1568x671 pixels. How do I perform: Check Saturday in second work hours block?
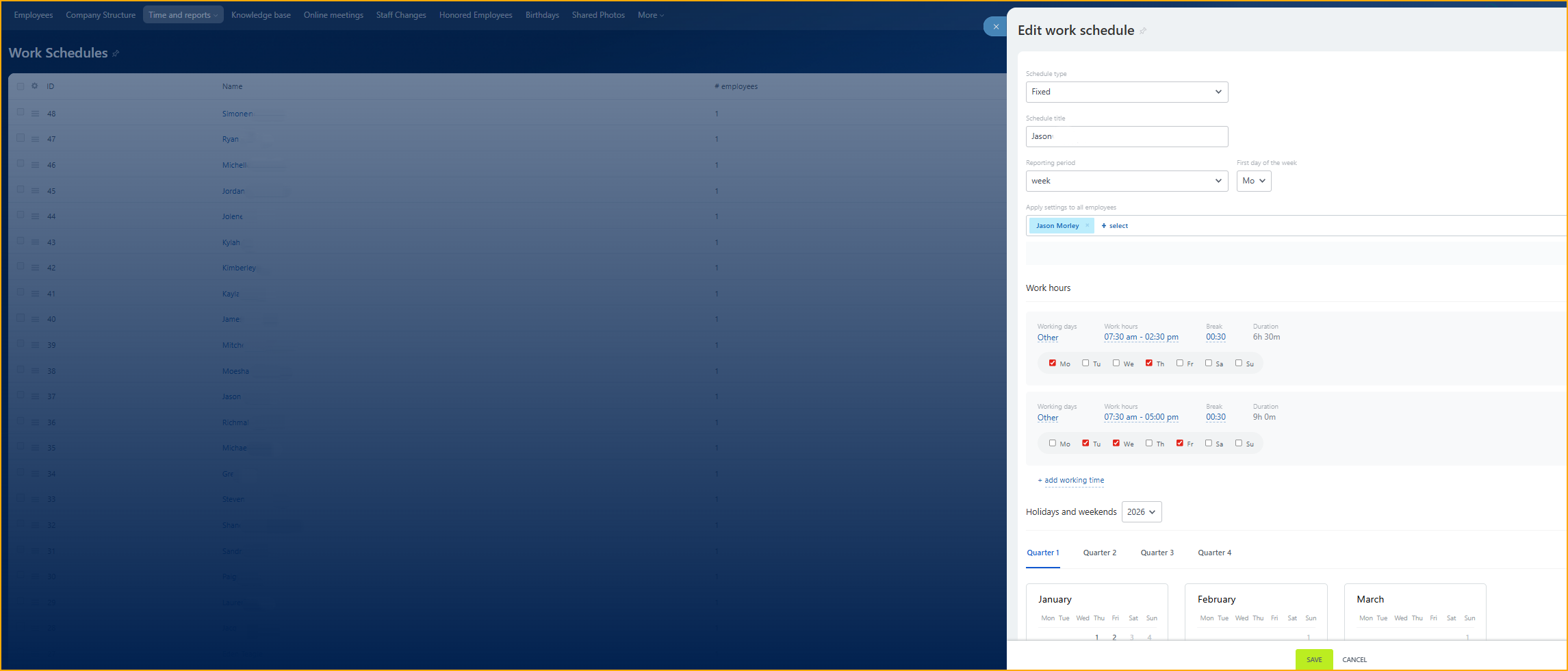click(x=1209, y=443)
